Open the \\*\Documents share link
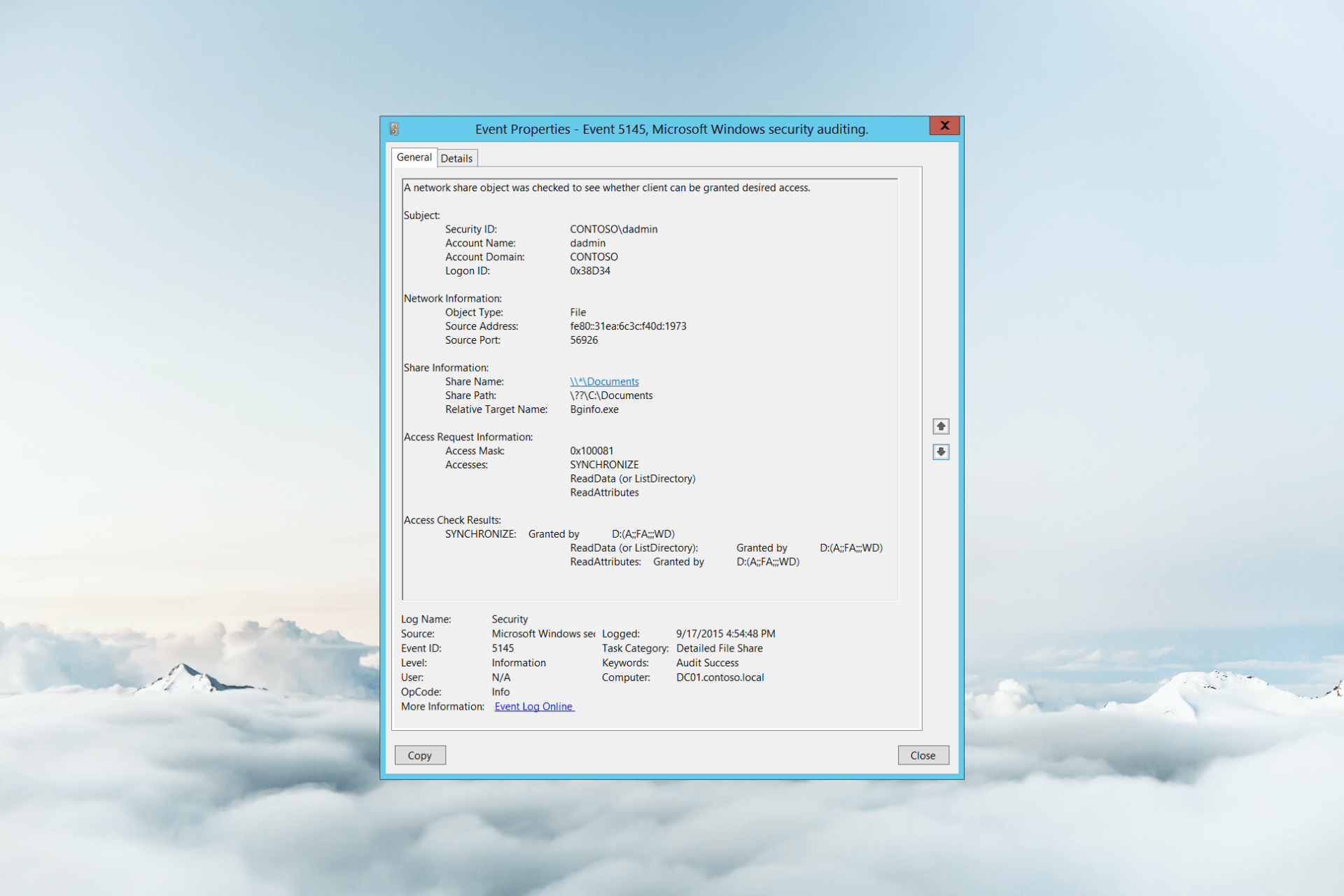This screenshot has height=896, width=1344. [x=604, y=381]
